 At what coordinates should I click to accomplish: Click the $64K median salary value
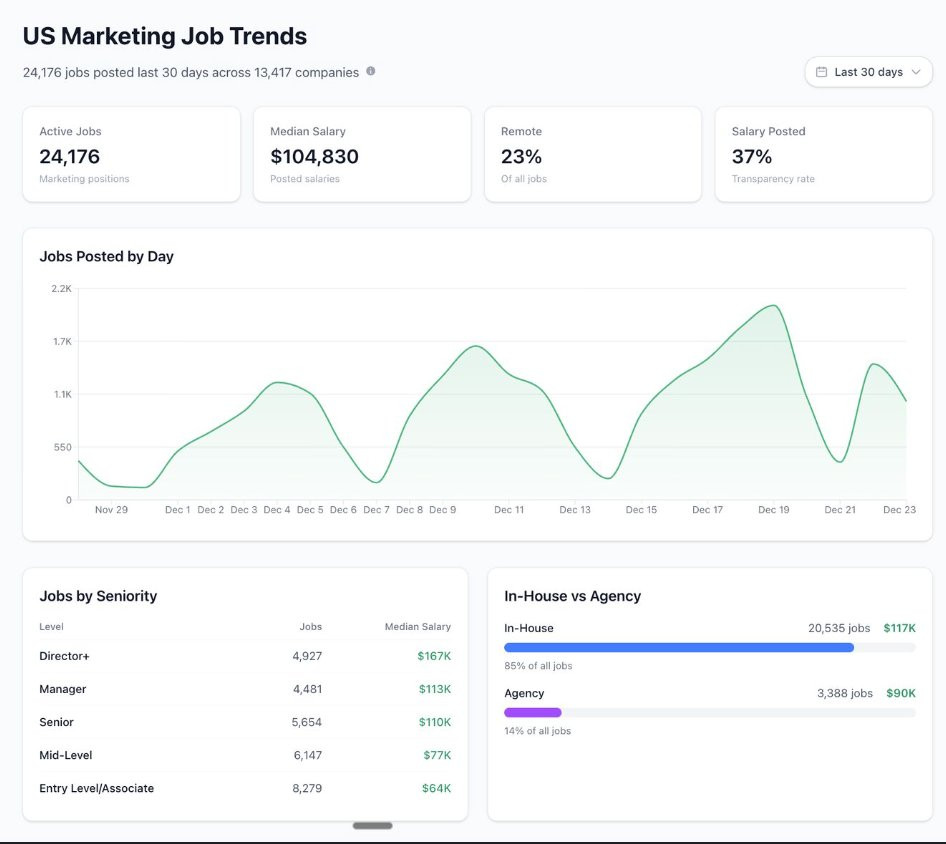pyautogui.click(x=436, y=788)
